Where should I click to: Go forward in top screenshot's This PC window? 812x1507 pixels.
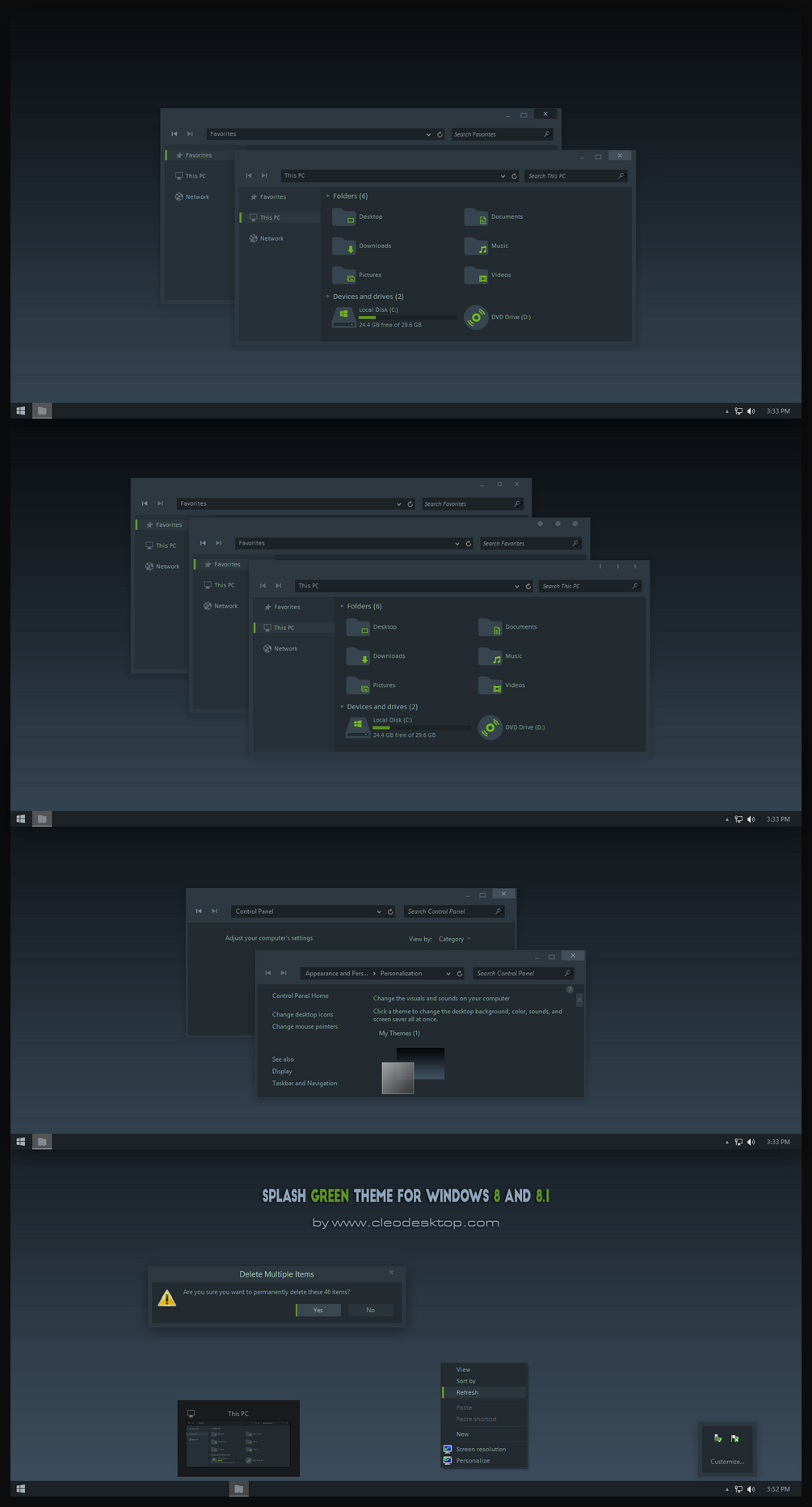tap(264, 175)
